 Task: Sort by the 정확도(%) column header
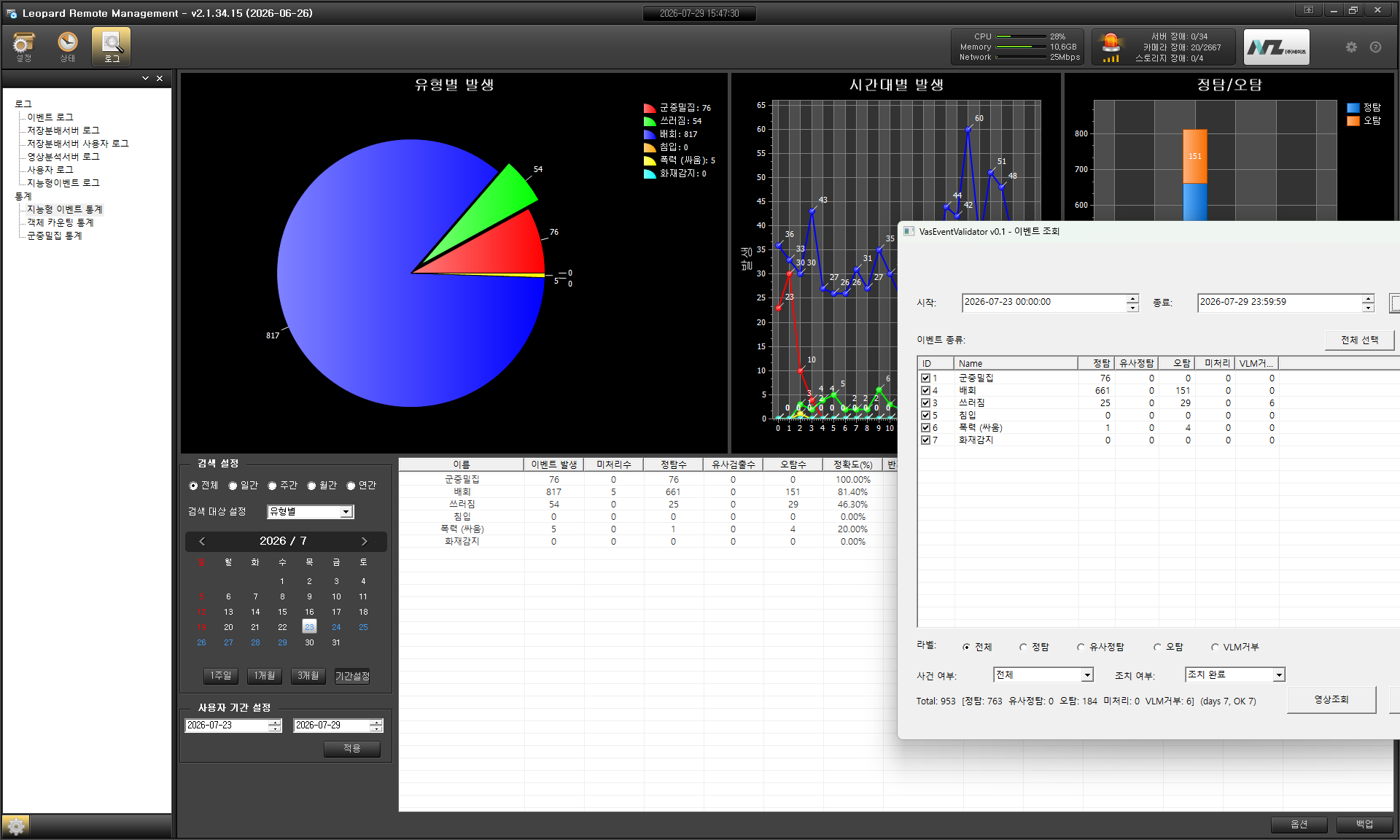coord(852,464)
